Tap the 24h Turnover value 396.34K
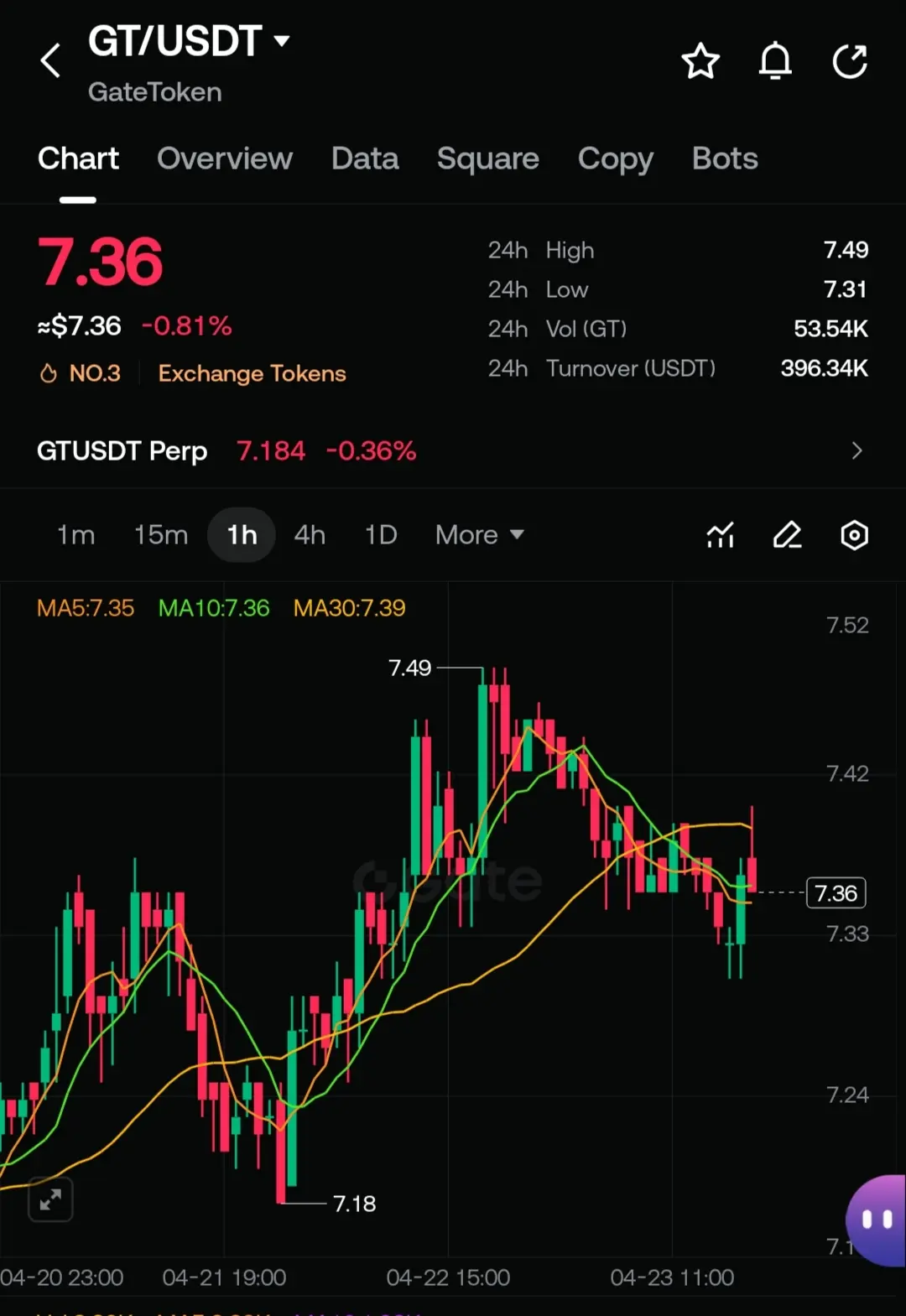The height and width of the screenshot is (1316, 906). [825, 368]
